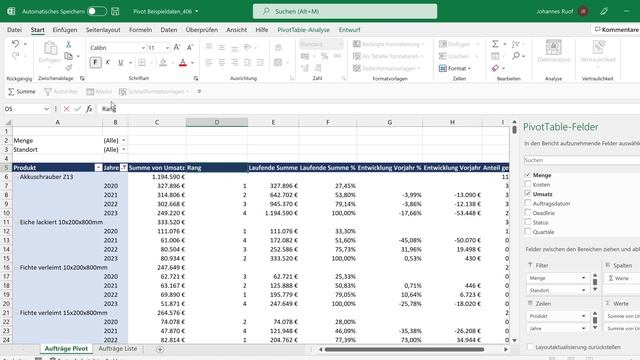The width and height of the screenshot is (640, 360).
Task: Check the Kosten field checkbox
Action: tap(528, 184)
